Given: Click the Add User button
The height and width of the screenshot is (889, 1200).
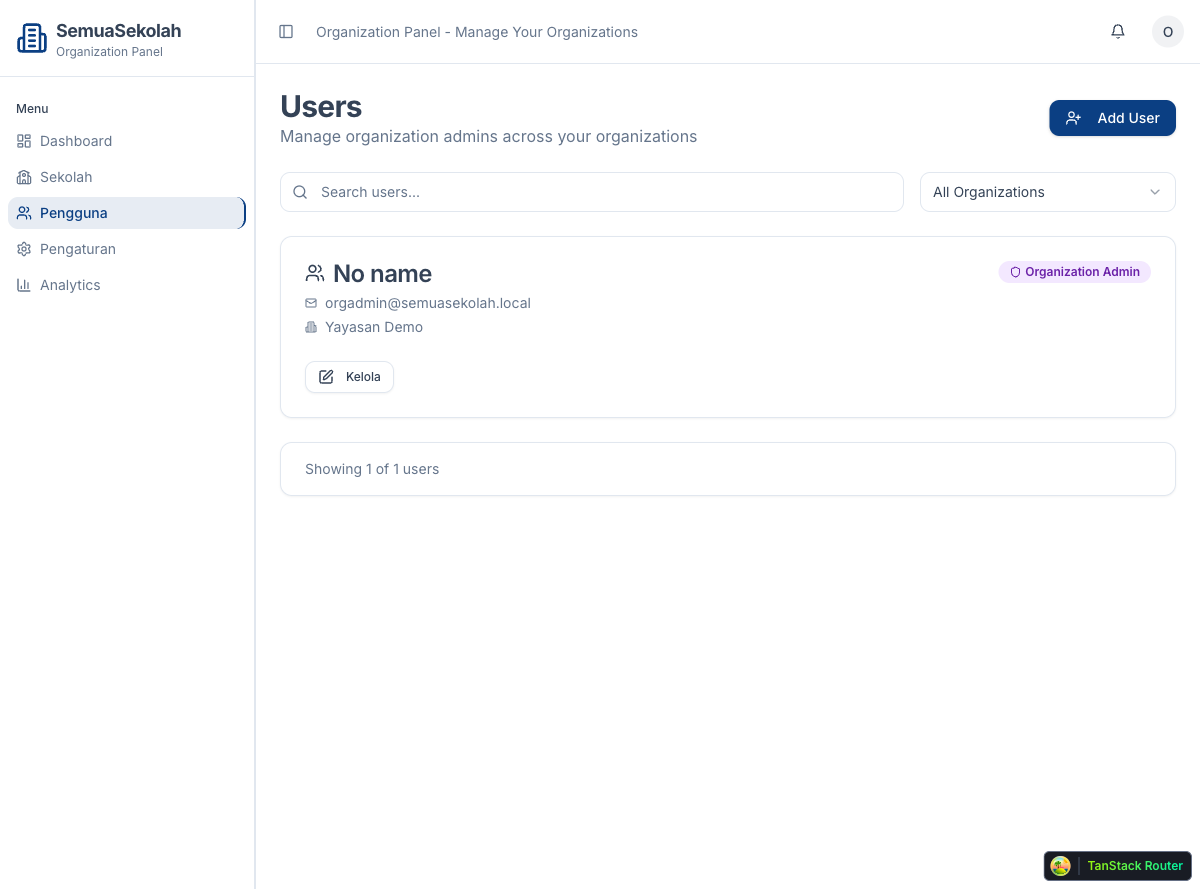Looking at the screenshot, I should pos(1112,117).
